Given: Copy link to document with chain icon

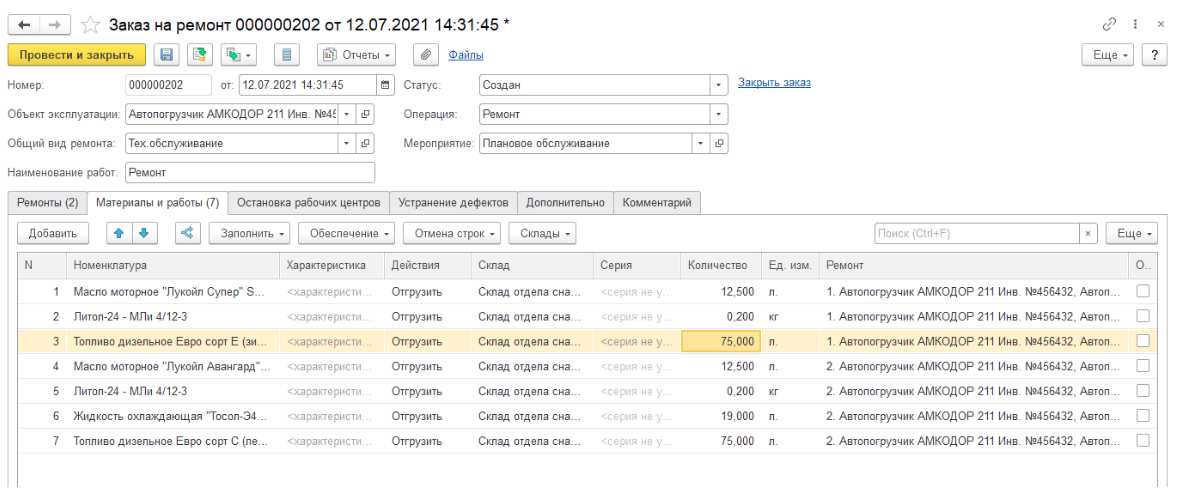Looking at the screenshot, I should tap(1109, 24).
